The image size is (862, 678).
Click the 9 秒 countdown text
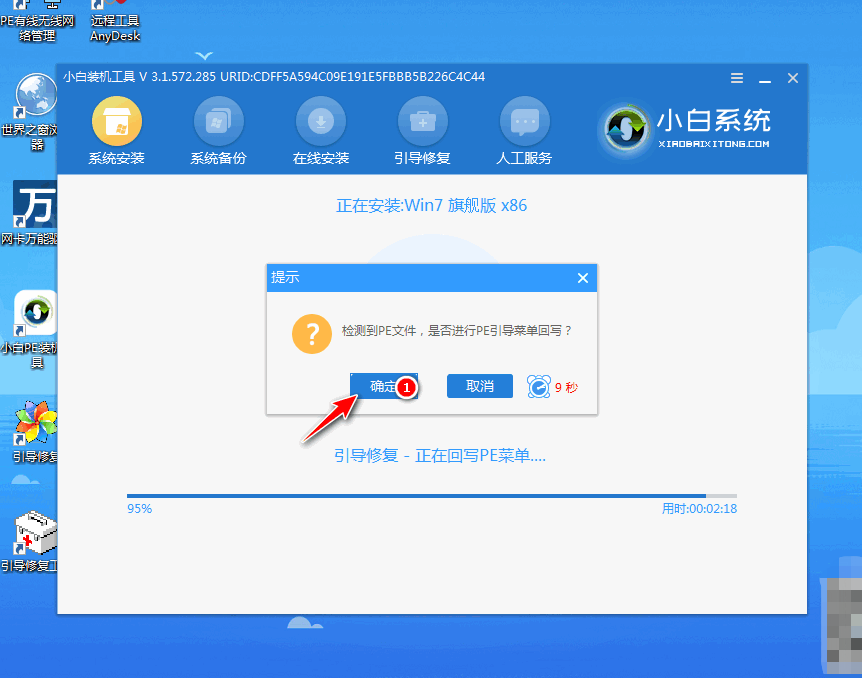[x=566, y=388]
